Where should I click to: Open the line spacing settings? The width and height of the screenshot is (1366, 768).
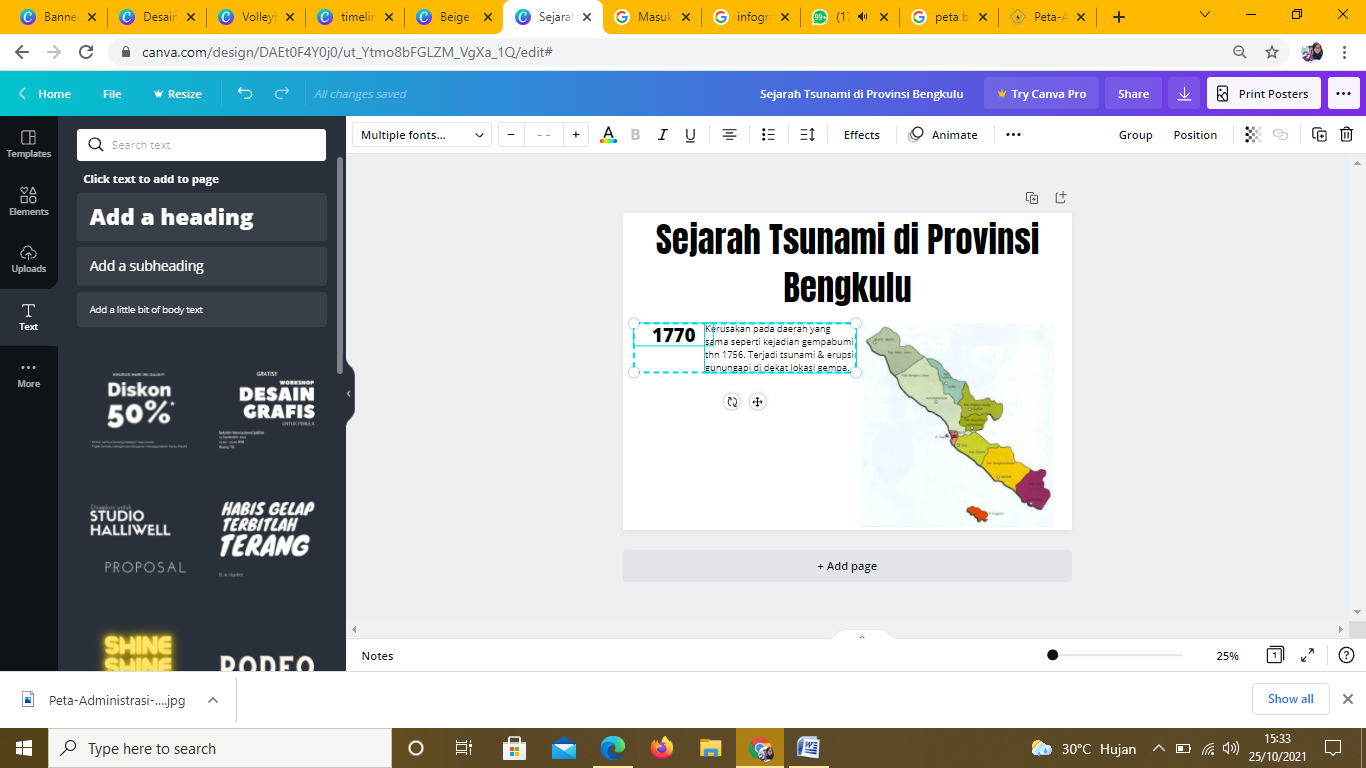point(808,135)
